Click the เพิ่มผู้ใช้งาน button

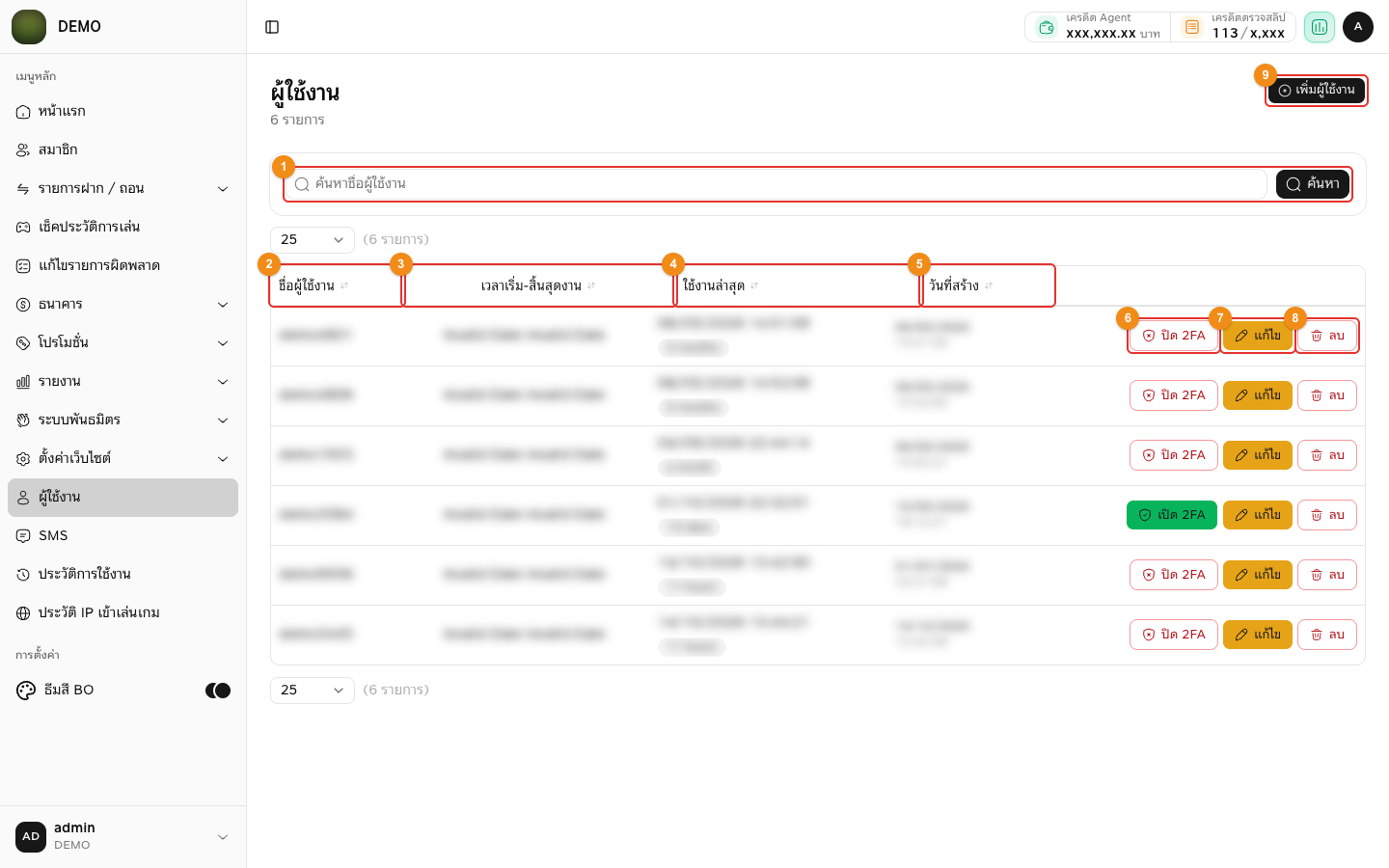(1317, 91)
